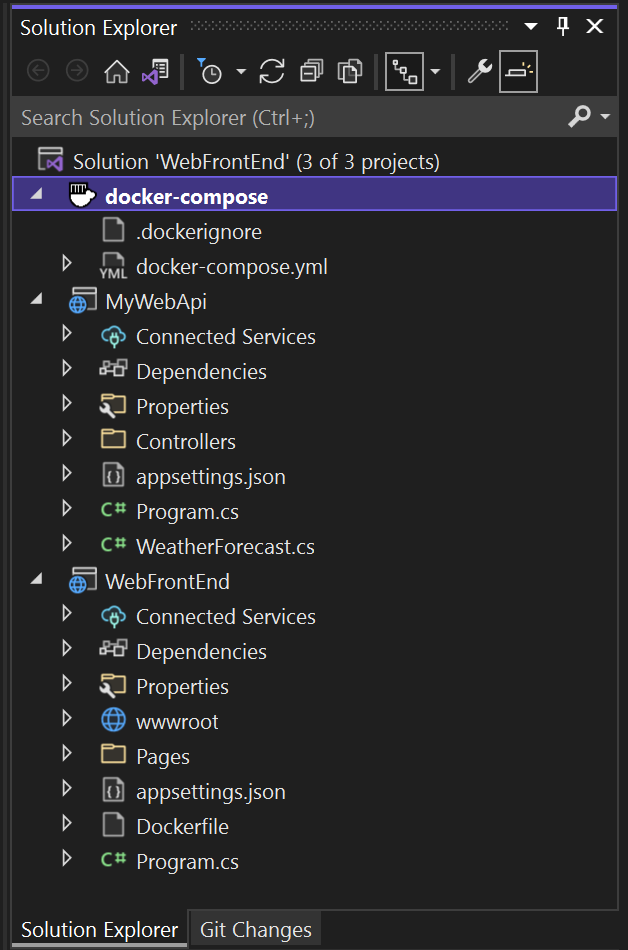Select the Solution Explorer tab
The height and width of the screenshot is (950, 628).
click(x=98, y=929)
